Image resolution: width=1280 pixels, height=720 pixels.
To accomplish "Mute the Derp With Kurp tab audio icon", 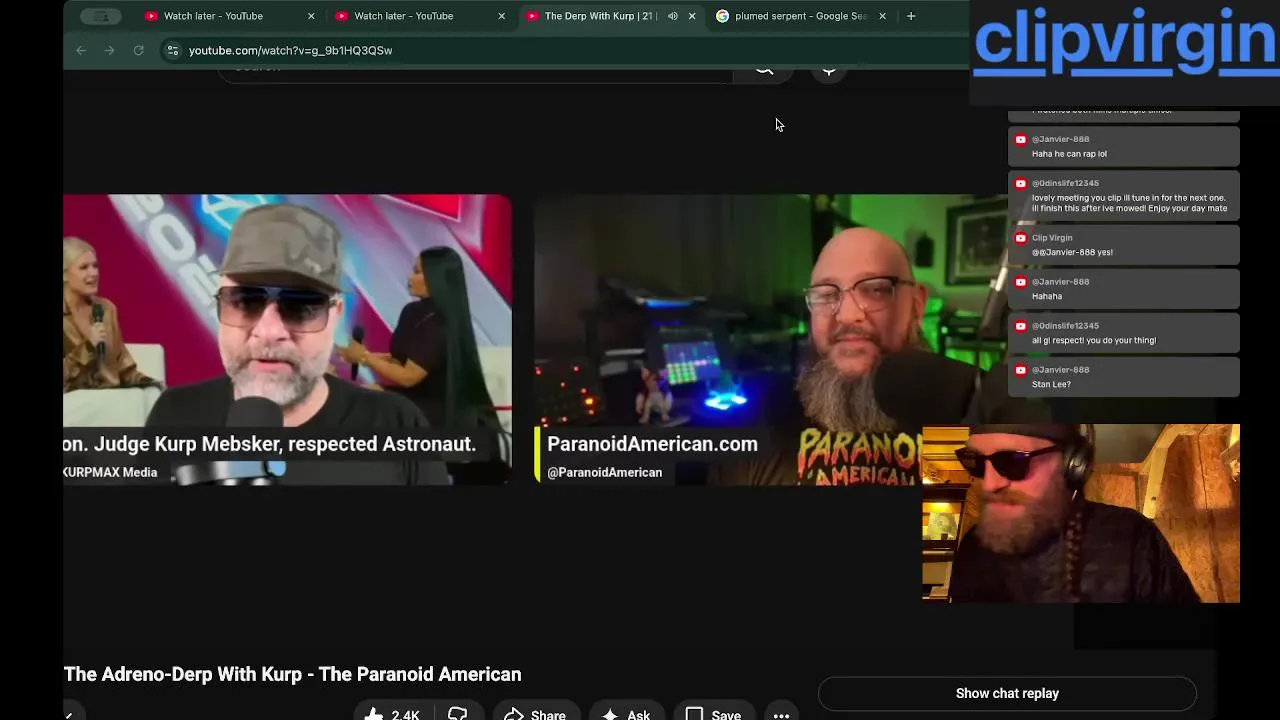I will pos(673,16).
